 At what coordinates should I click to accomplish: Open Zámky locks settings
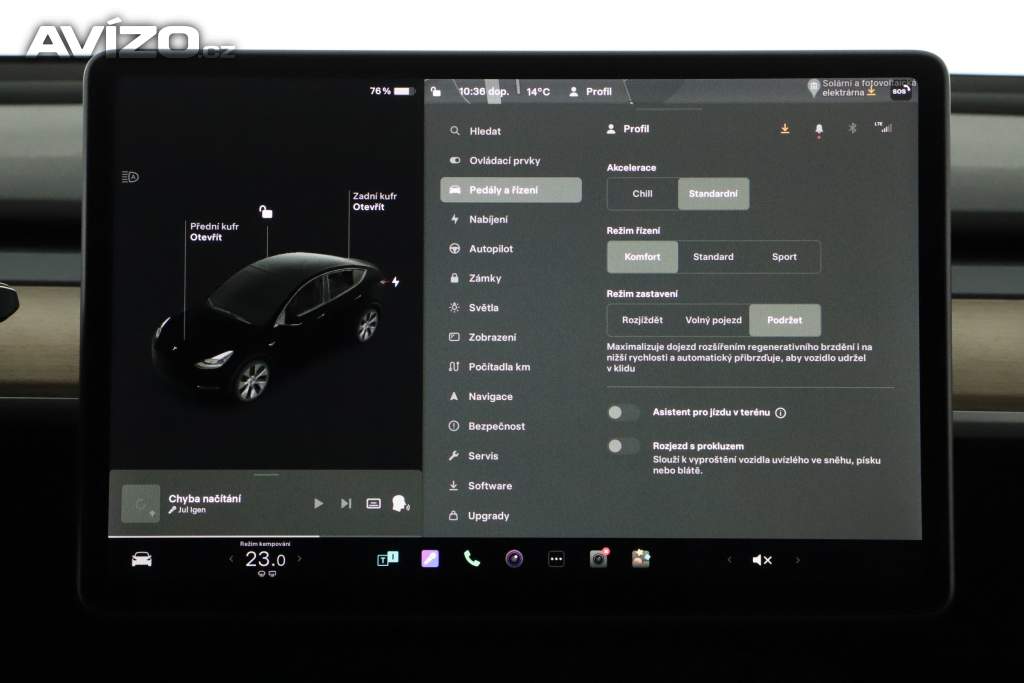475,278
